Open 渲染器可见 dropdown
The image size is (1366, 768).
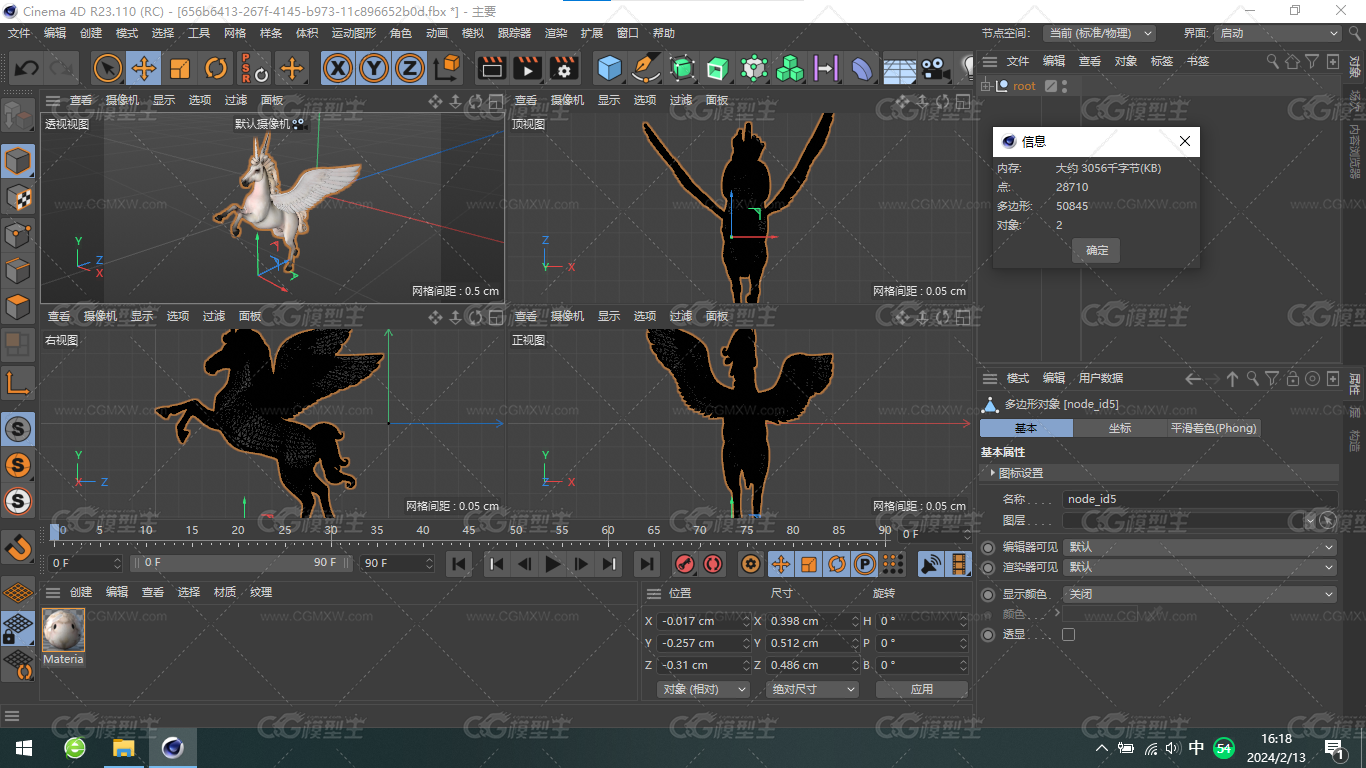click(x=1200, y=567)
